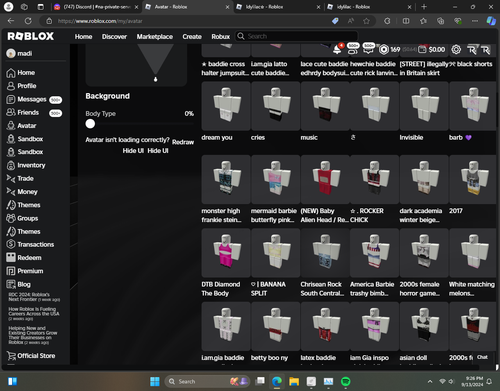500x391 pixels.
Task: Select the Invisible clothing thumbnail
Action: pos(424,106)
